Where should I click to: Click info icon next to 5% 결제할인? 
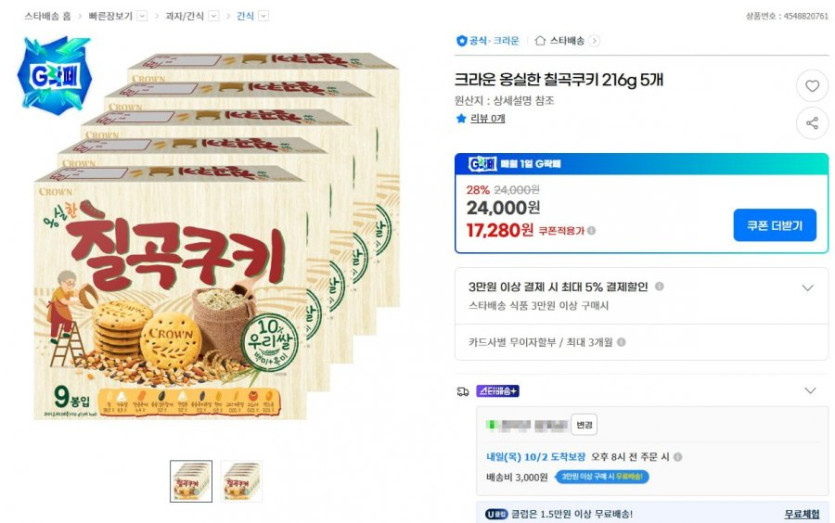(x=659, y=287)
